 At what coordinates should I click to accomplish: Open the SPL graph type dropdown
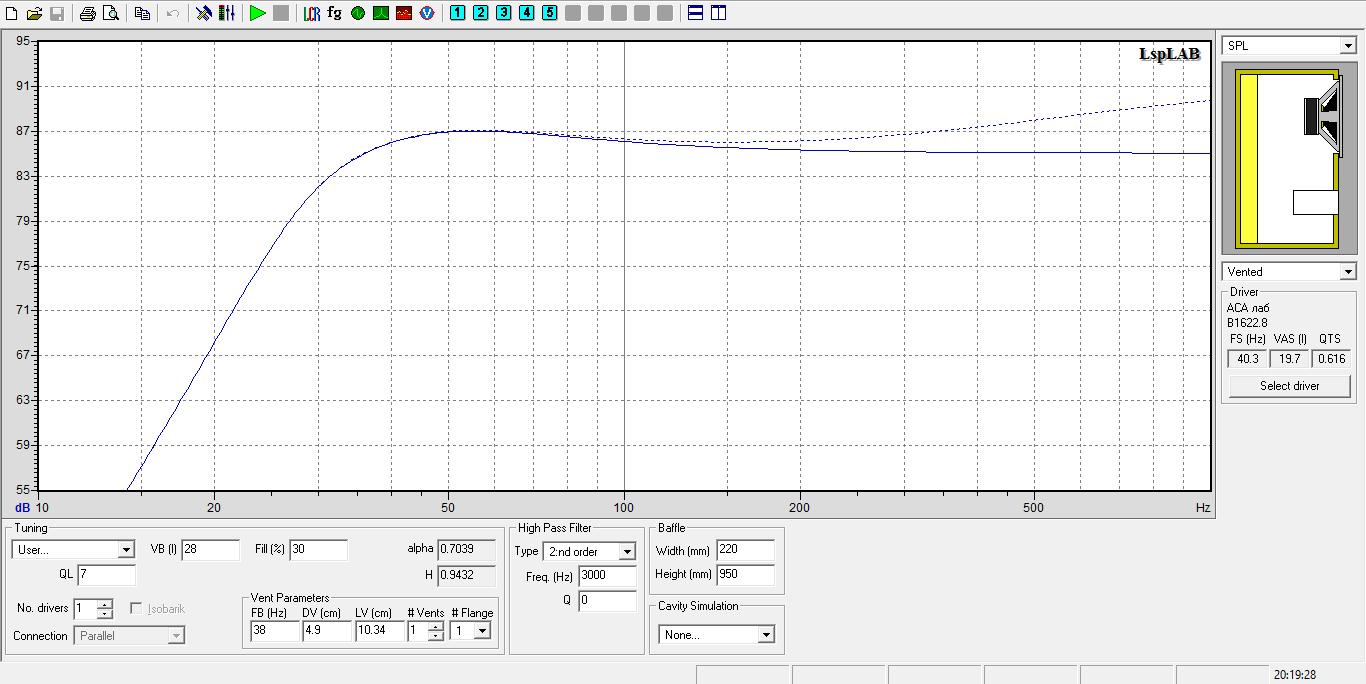click(x=1347, y=46)
